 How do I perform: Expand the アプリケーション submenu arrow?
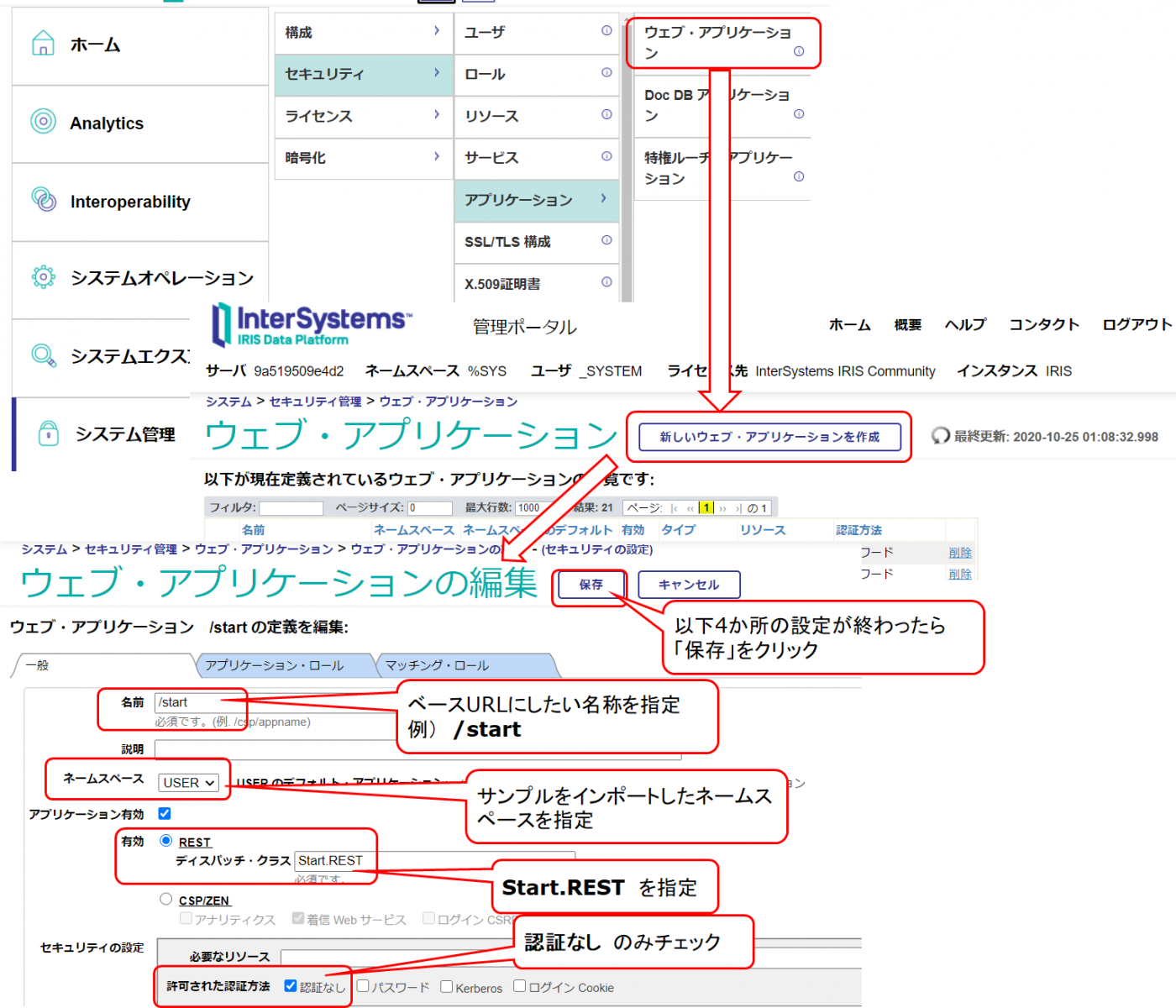tap(603, 199)
